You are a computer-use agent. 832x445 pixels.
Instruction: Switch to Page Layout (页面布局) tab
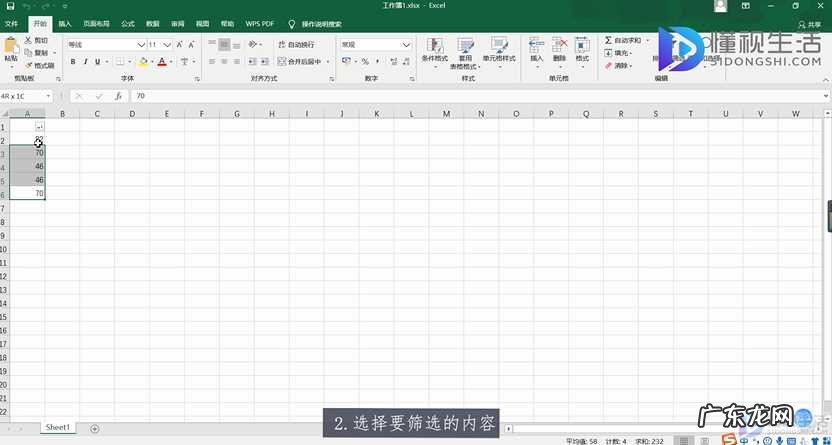click(97, 24)
